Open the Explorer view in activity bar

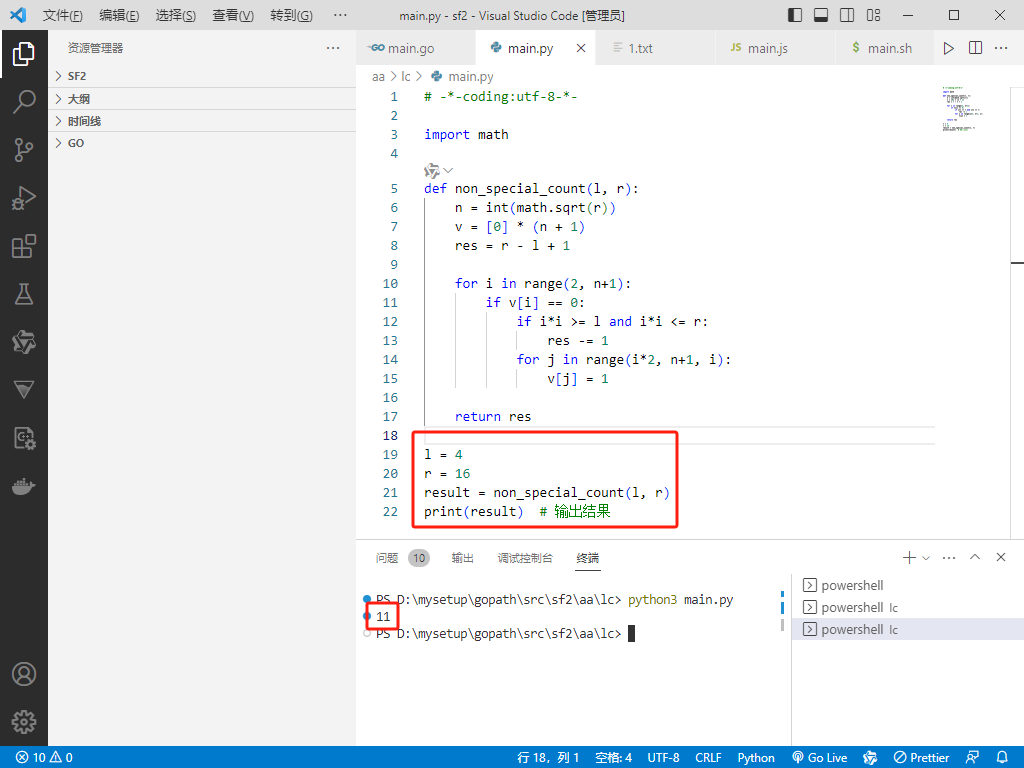[24, 54]
